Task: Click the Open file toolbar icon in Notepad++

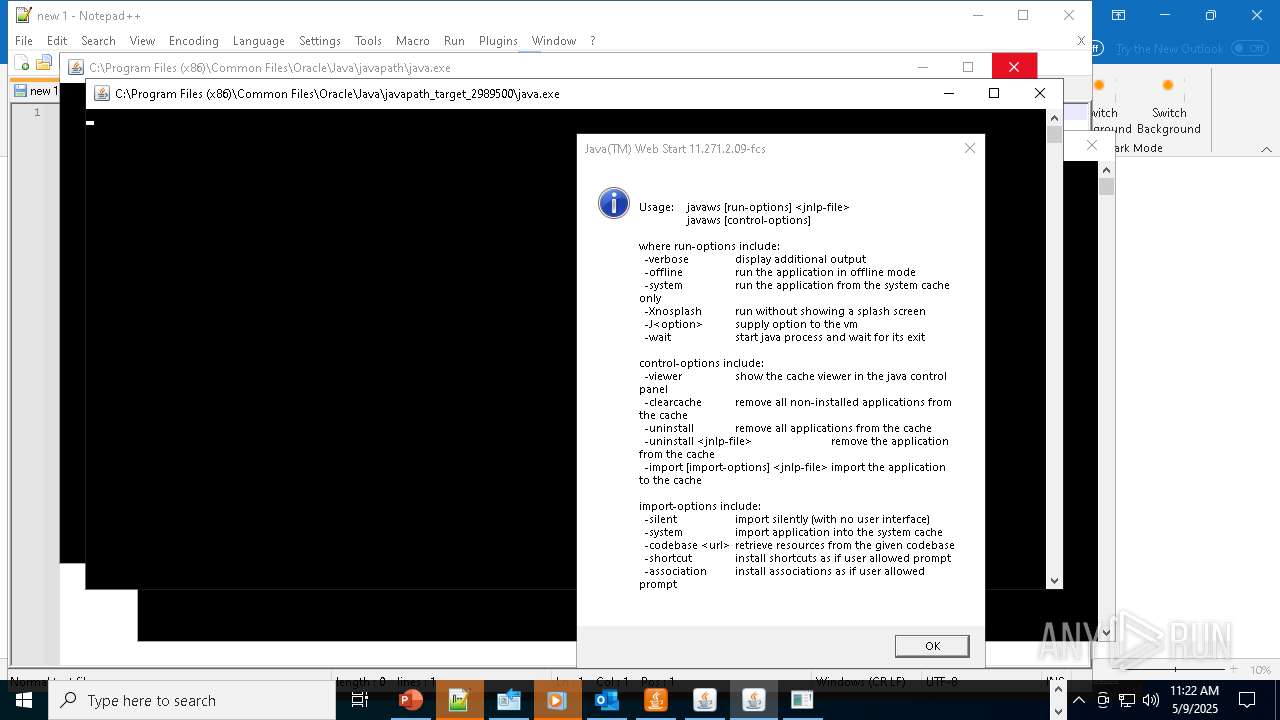Action: pyautogui.click(x=43, y=64)
